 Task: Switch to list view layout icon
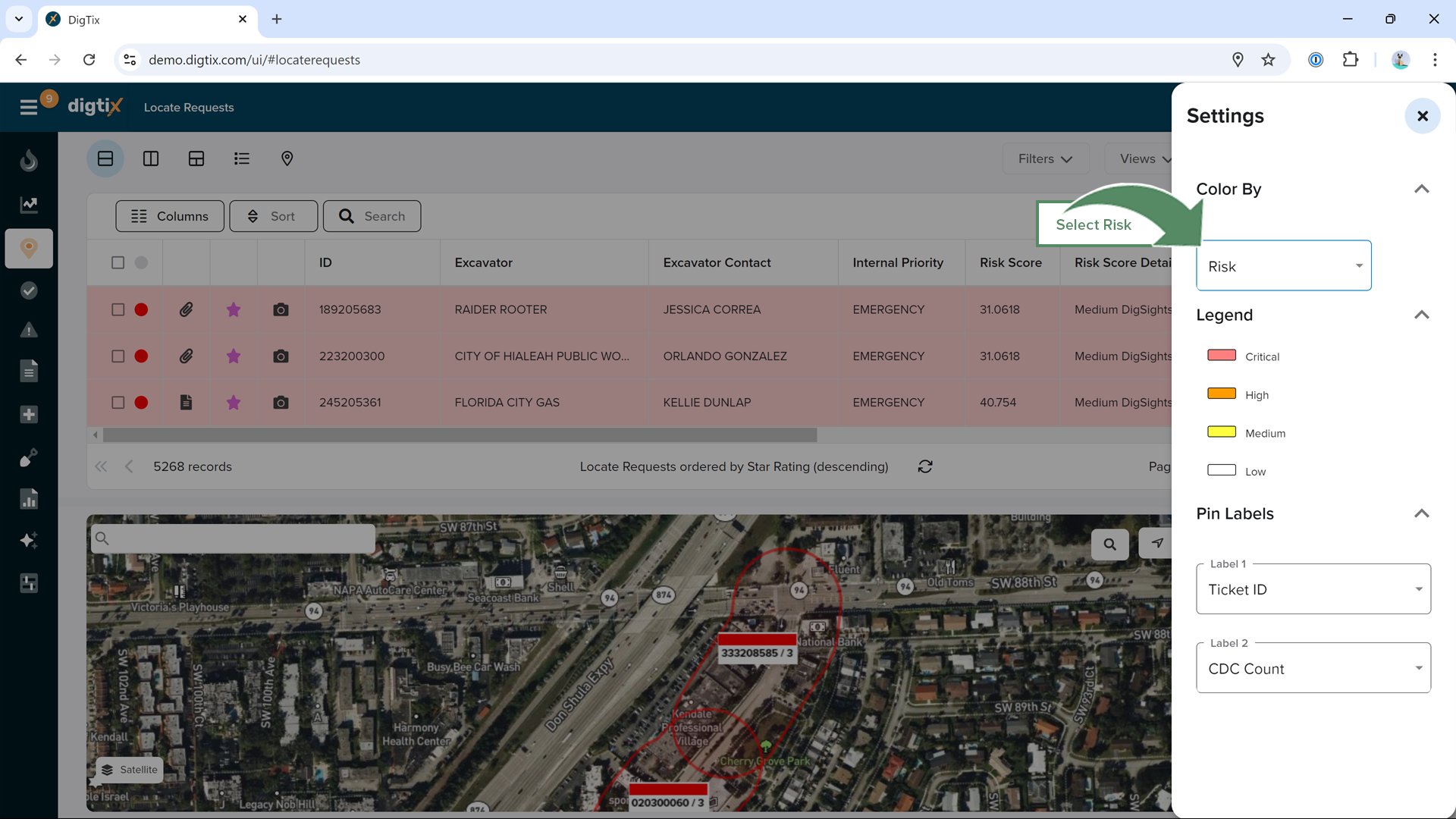click(241, 158)
